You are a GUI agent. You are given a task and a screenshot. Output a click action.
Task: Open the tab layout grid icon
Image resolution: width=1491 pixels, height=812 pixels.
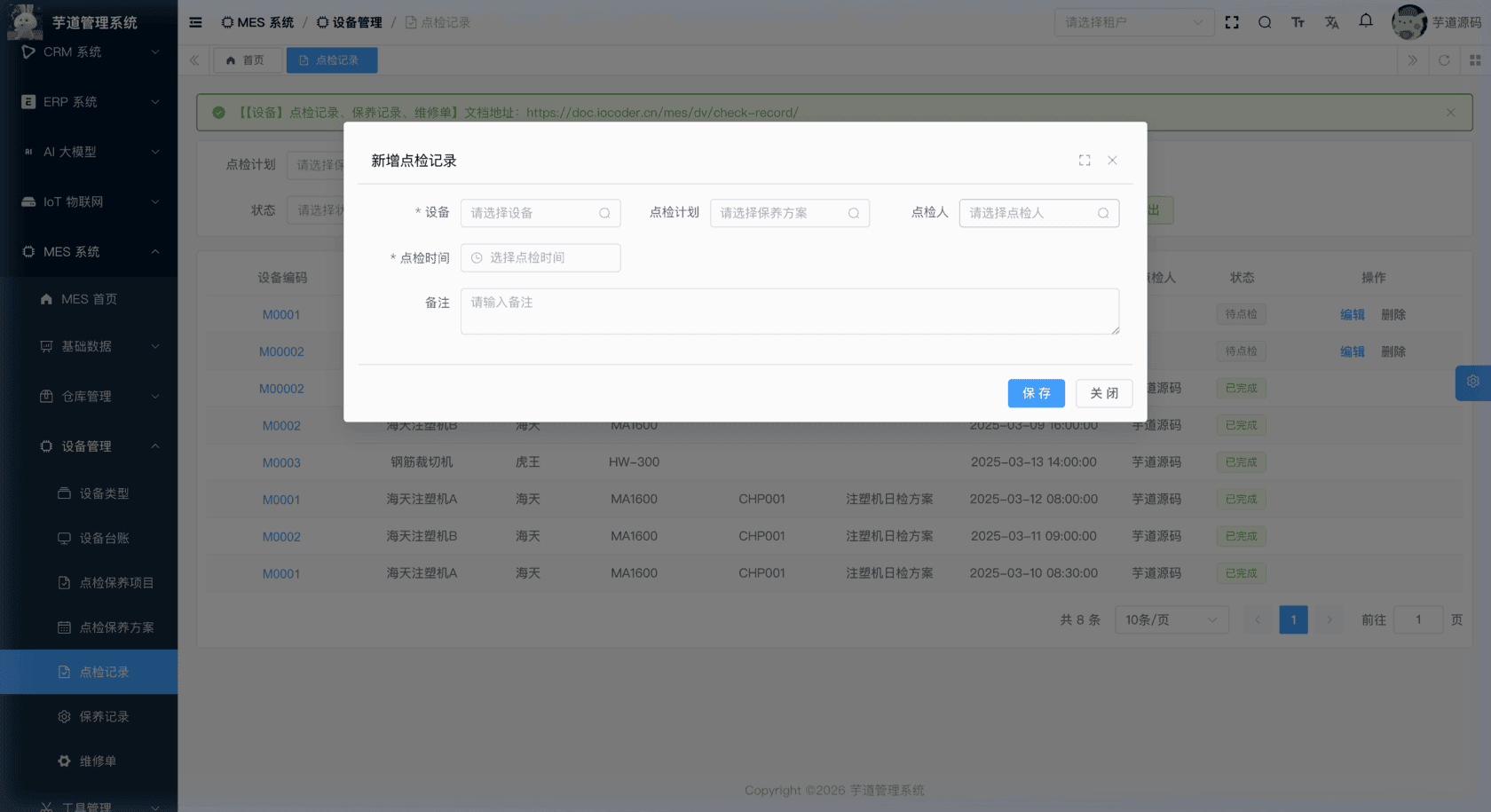(x=1476, y=60)
